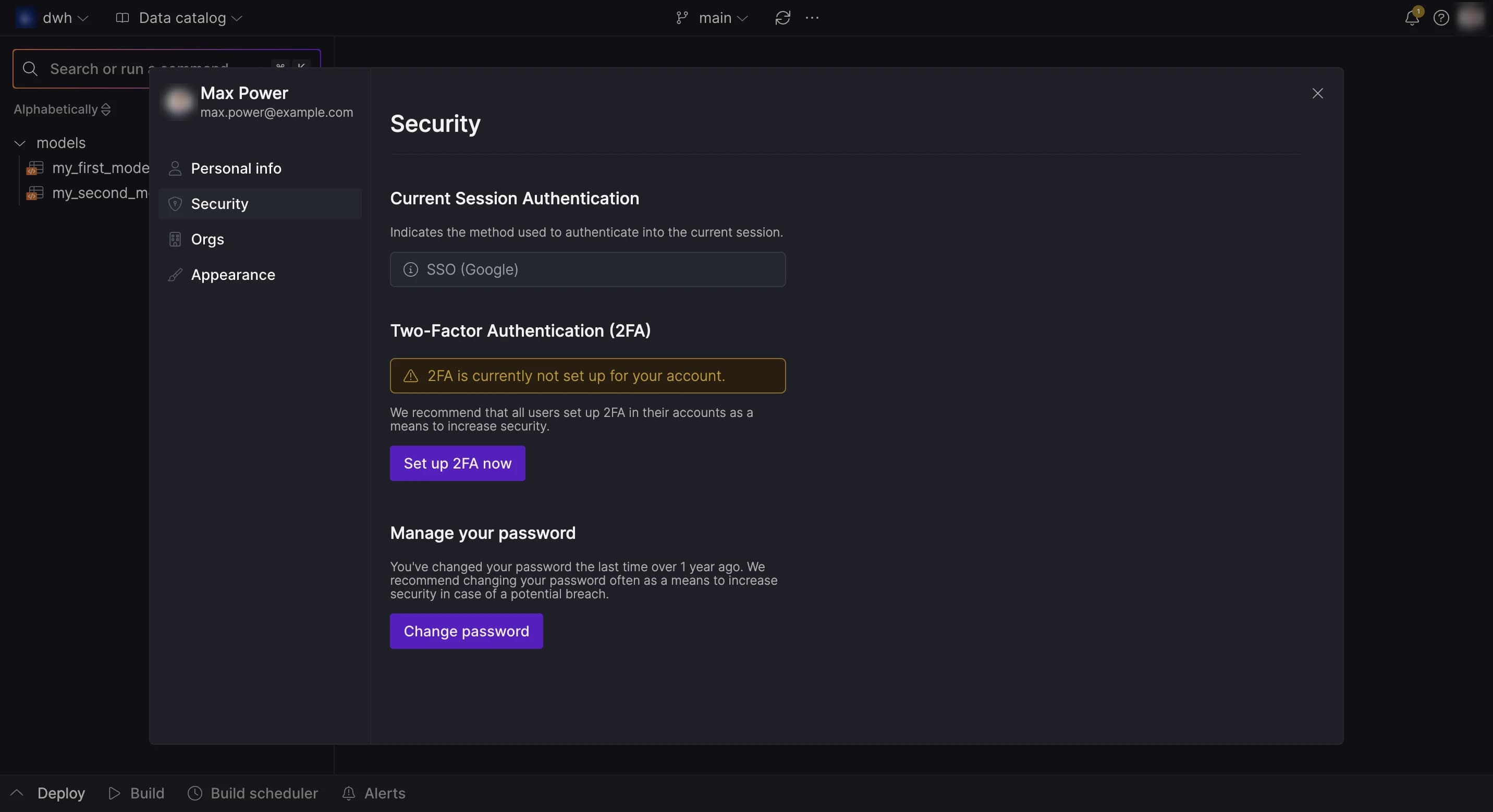
Task: Select my_first_model tree item
Action: pyautogui.click(x=87, y=168)
